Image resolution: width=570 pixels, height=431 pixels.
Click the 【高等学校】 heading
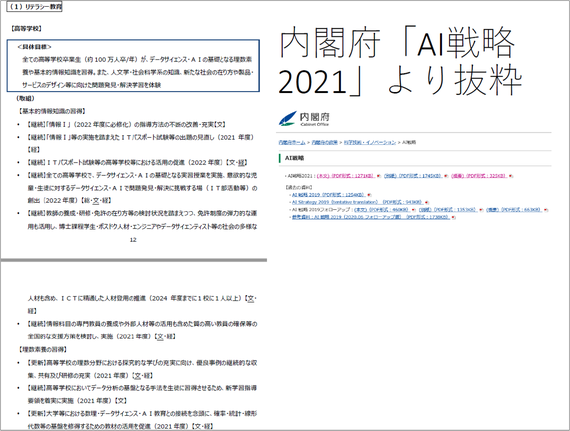(26, 28)
